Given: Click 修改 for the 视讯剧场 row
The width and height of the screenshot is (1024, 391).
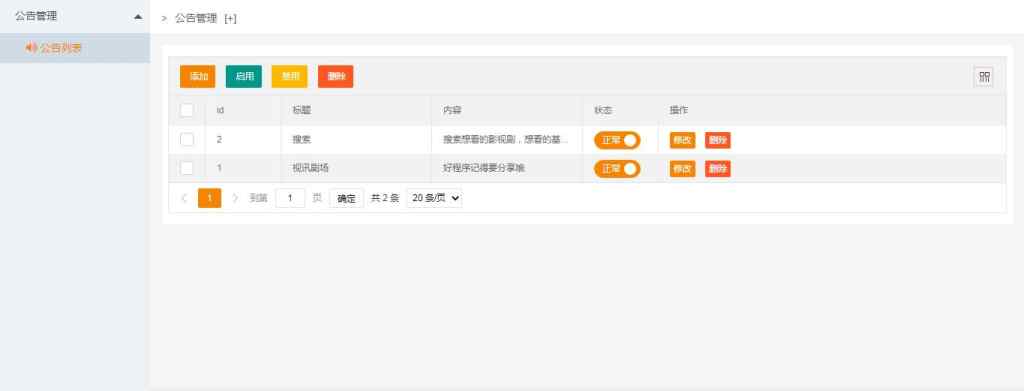Looking at the screenshot, I should point(682,169).
